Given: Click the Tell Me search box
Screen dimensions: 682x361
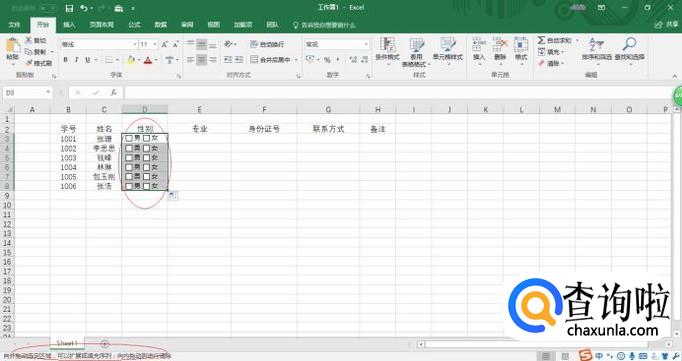Looking at the screenshot, I should (x=324, y=25).
